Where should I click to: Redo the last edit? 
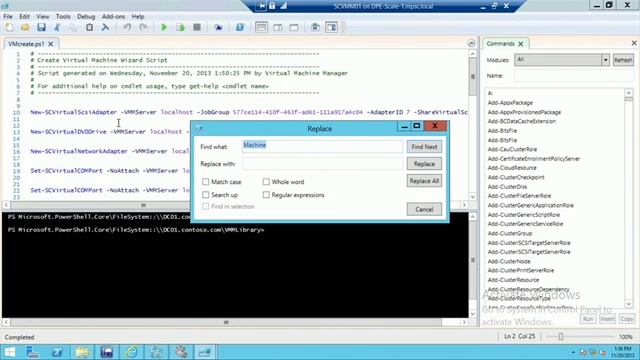pyautogui.click(x=143, y=27)
